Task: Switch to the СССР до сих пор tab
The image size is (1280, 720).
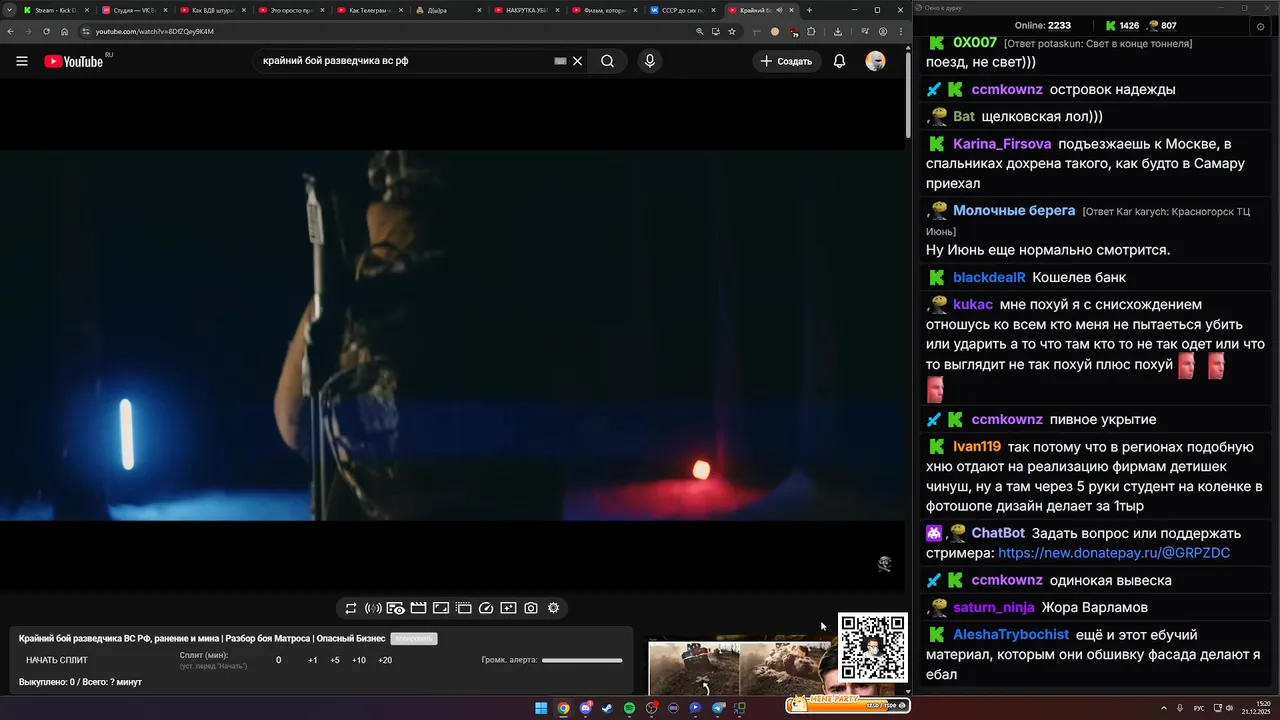Action: 682,10
